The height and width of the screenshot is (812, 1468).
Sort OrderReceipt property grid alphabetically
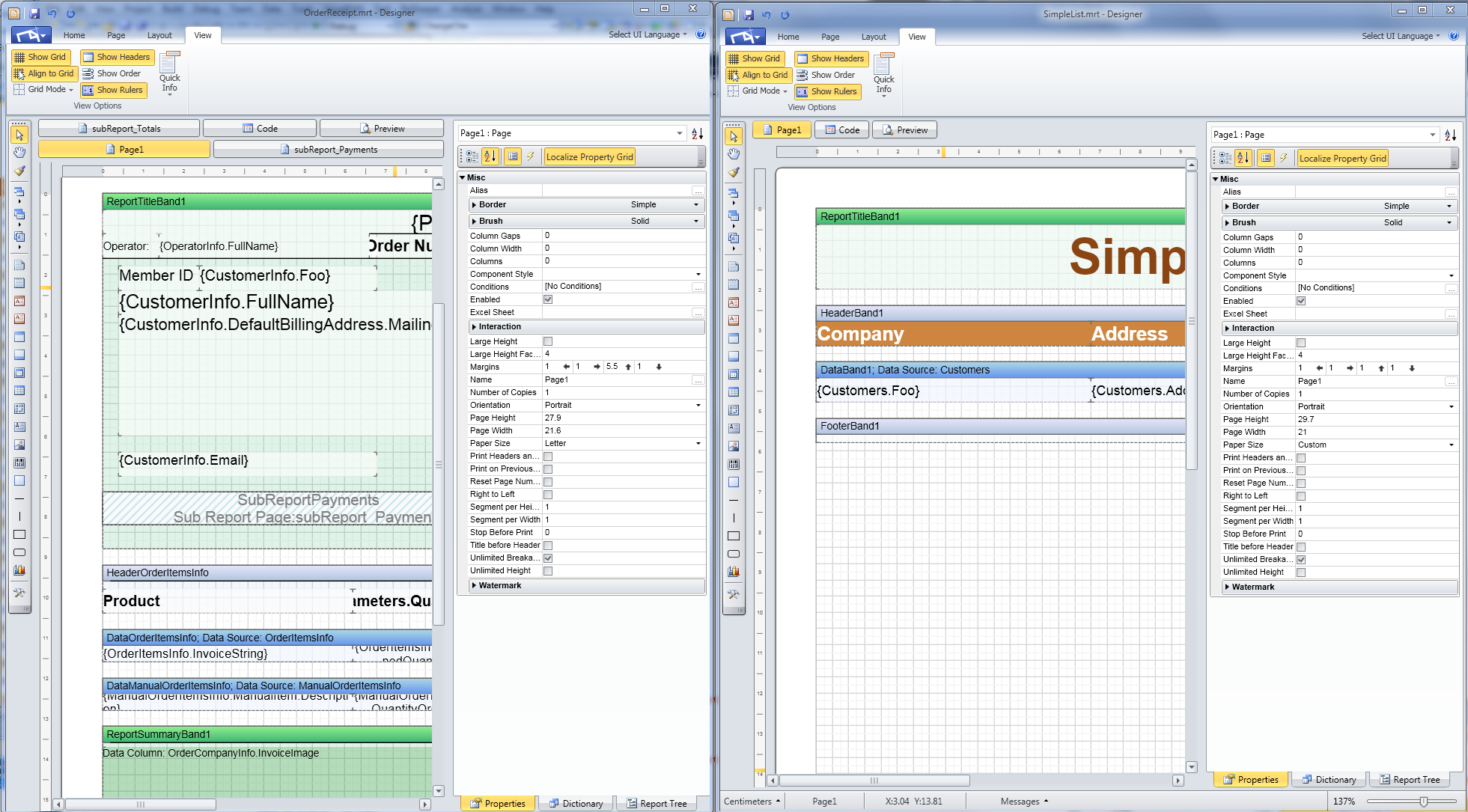pos(490,156)
